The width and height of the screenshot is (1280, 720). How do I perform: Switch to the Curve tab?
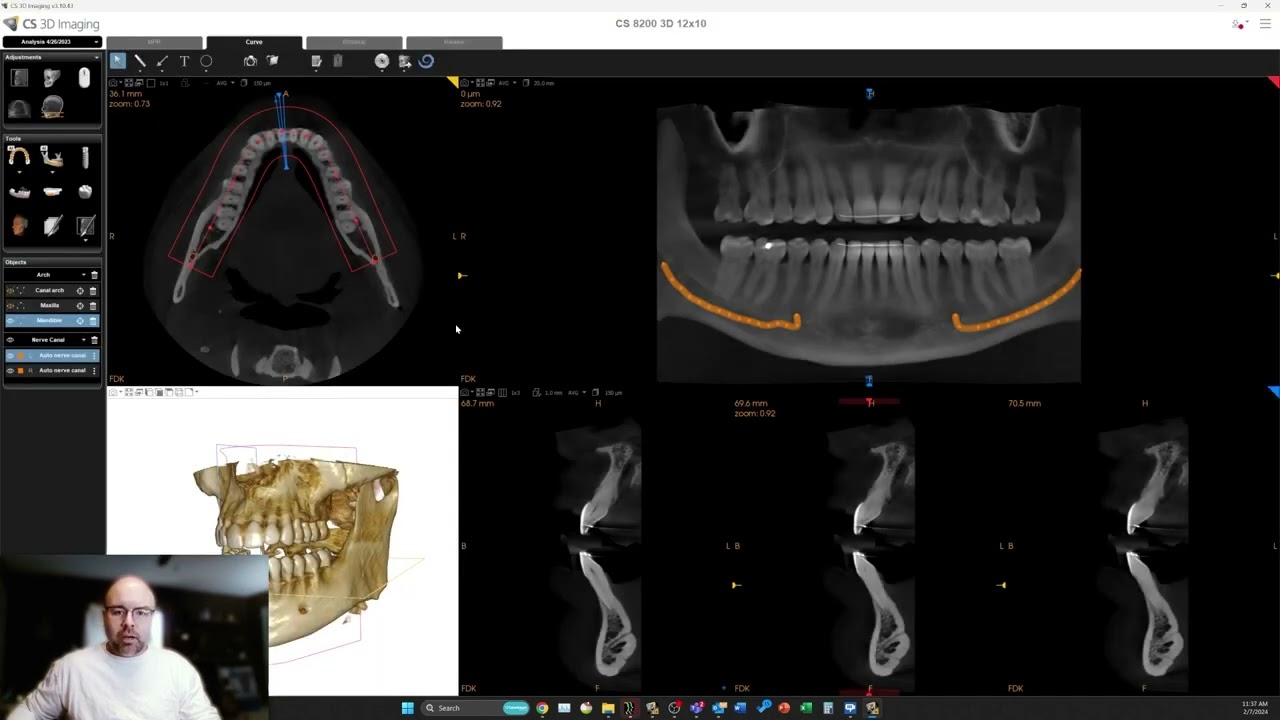(254, 42)
